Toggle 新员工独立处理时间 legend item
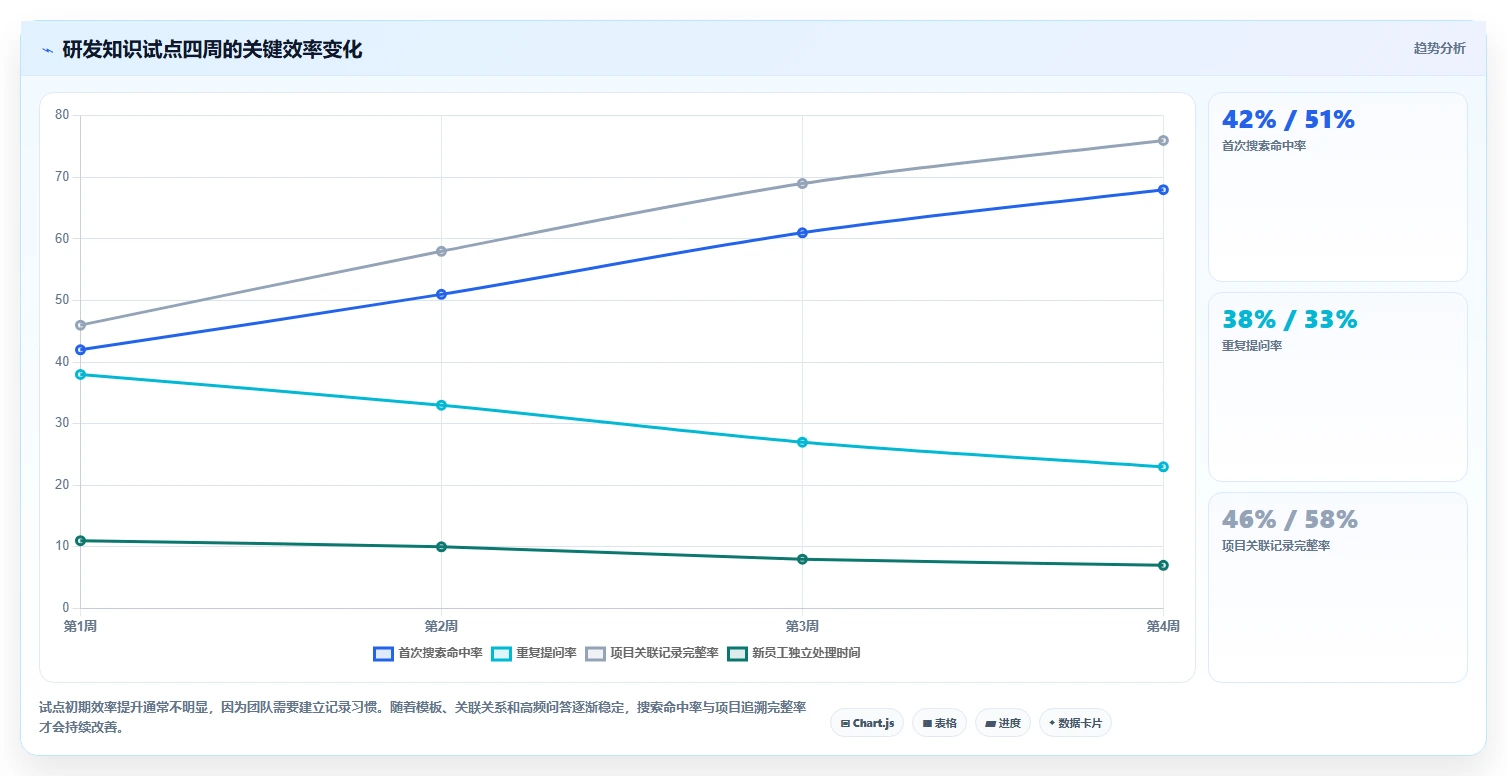This screenshot has height=776, width=1507. click(x=793, y=653)
